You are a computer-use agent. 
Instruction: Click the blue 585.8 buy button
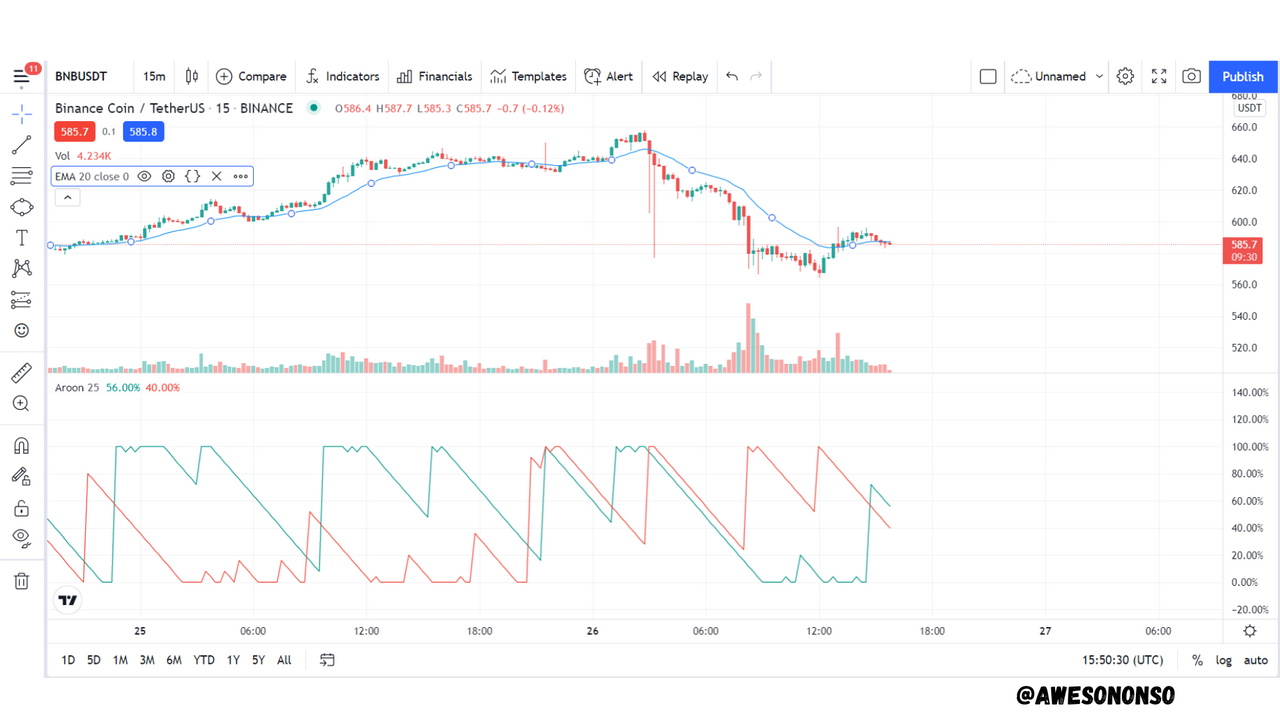coord(143,131)
